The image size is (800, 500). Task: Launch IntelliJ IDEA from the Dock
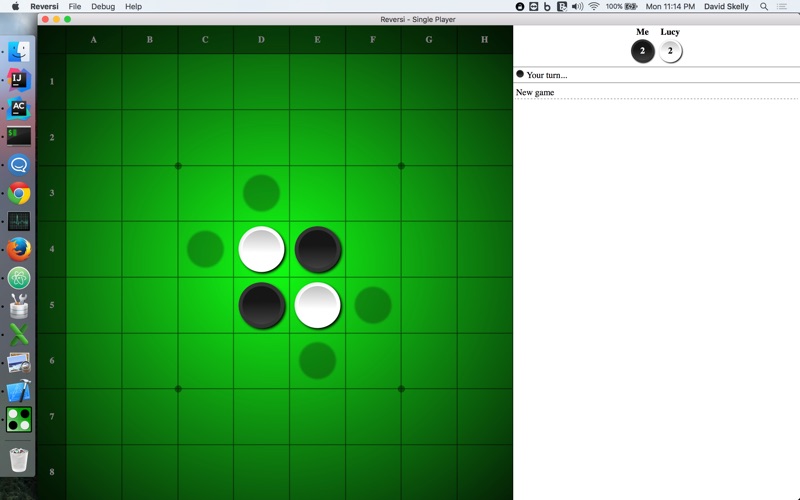[19, 80]
